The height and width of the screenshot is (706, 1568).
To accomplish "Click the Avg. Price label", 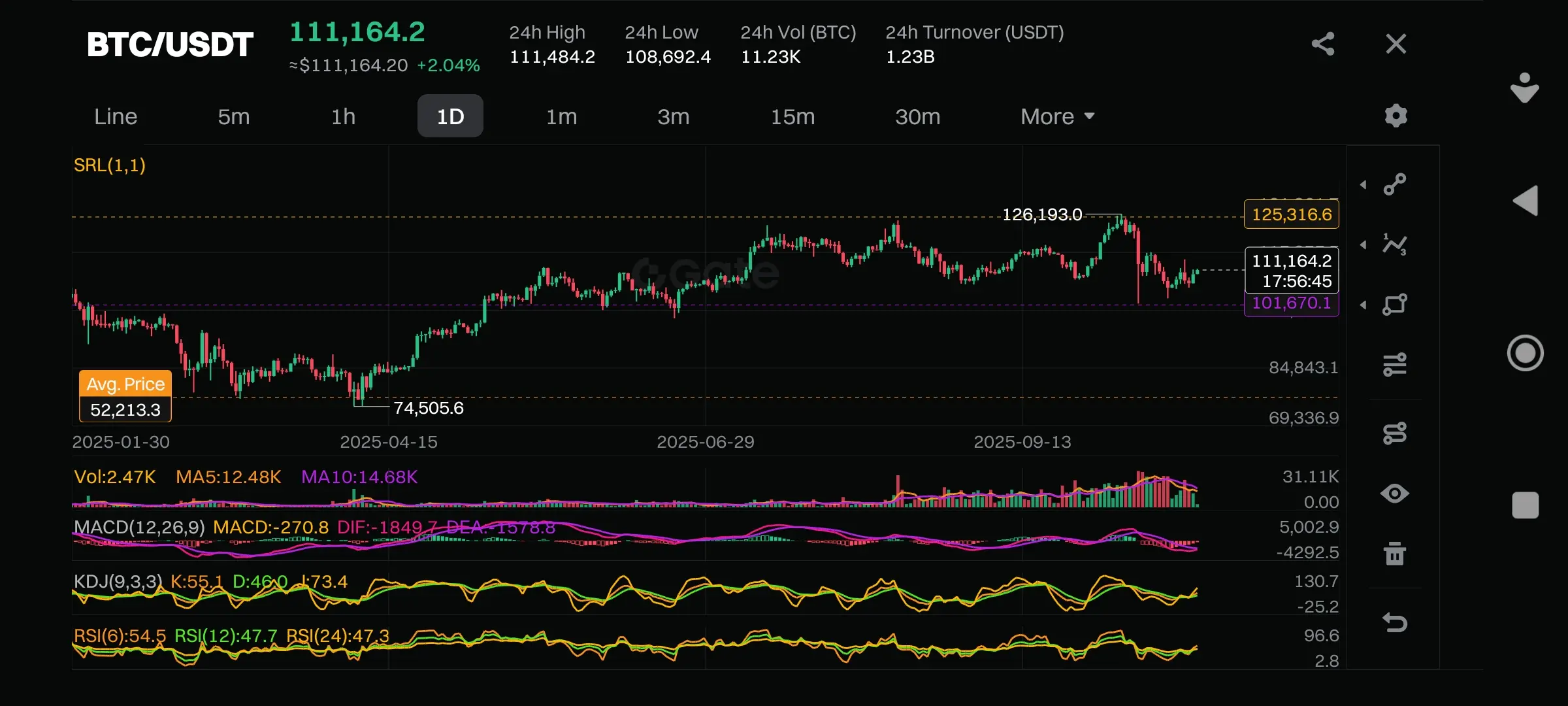I will (125, 384).
